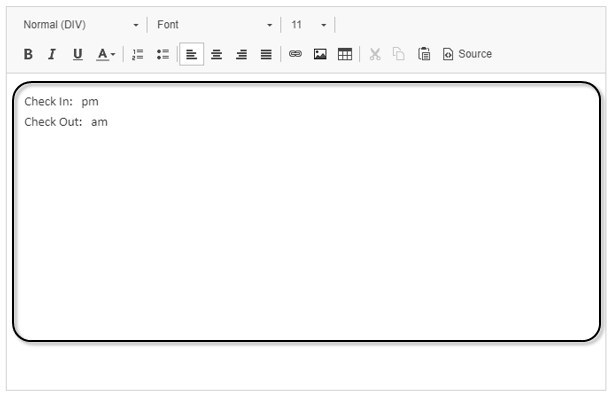Open the font color picker

point(105,54)
